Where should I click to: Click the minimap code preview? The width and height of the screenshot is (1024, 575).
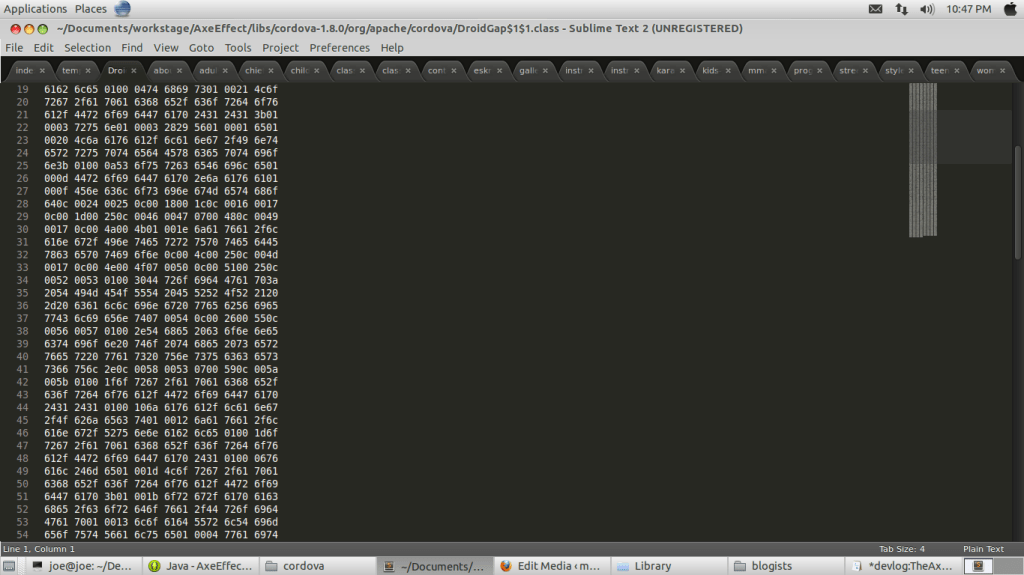click(922, 160)
